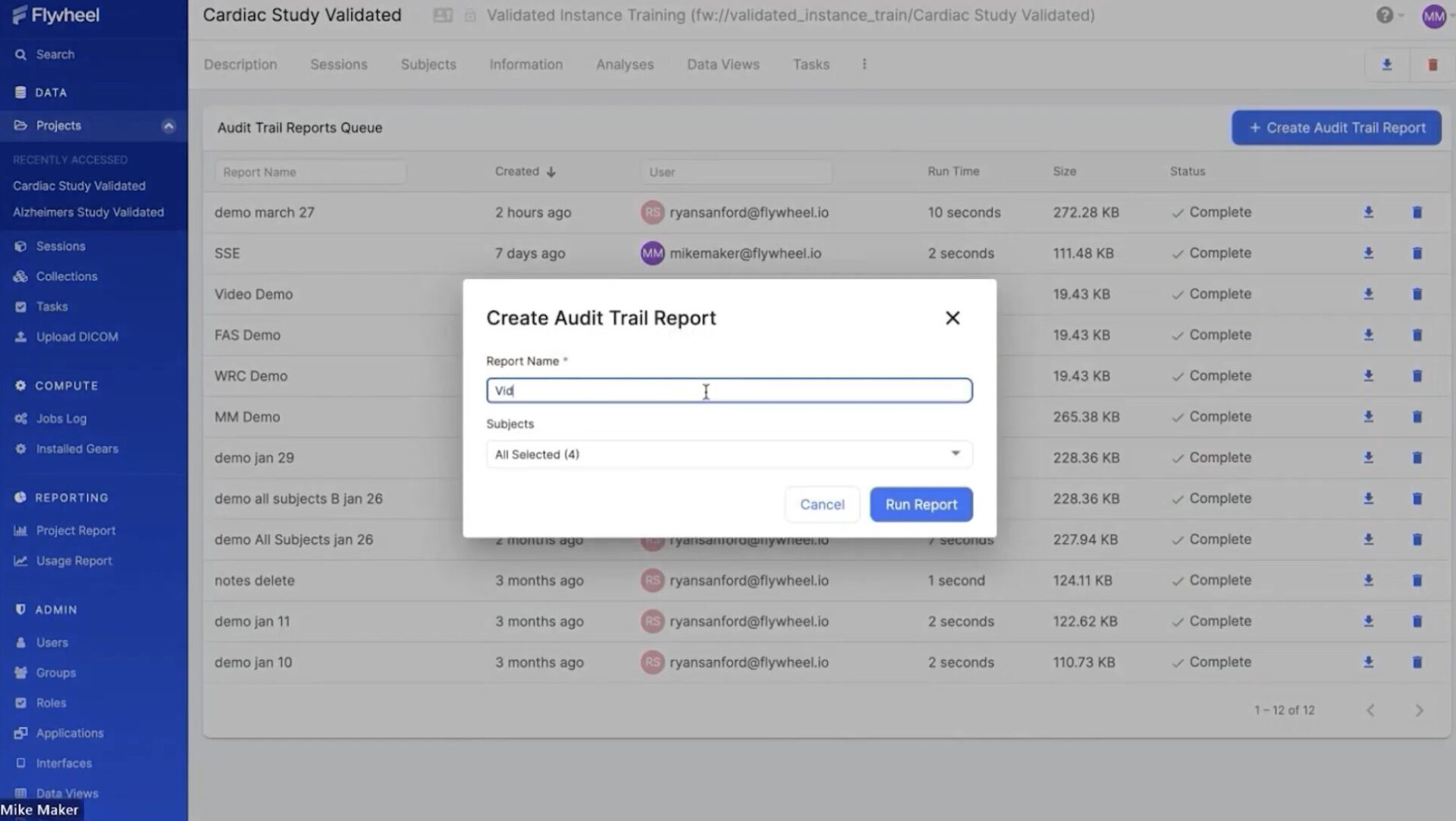Download the demo march 27 report
This screenshot has width=1456, height=821.
pyautogui.click(x=1368, y=212)
